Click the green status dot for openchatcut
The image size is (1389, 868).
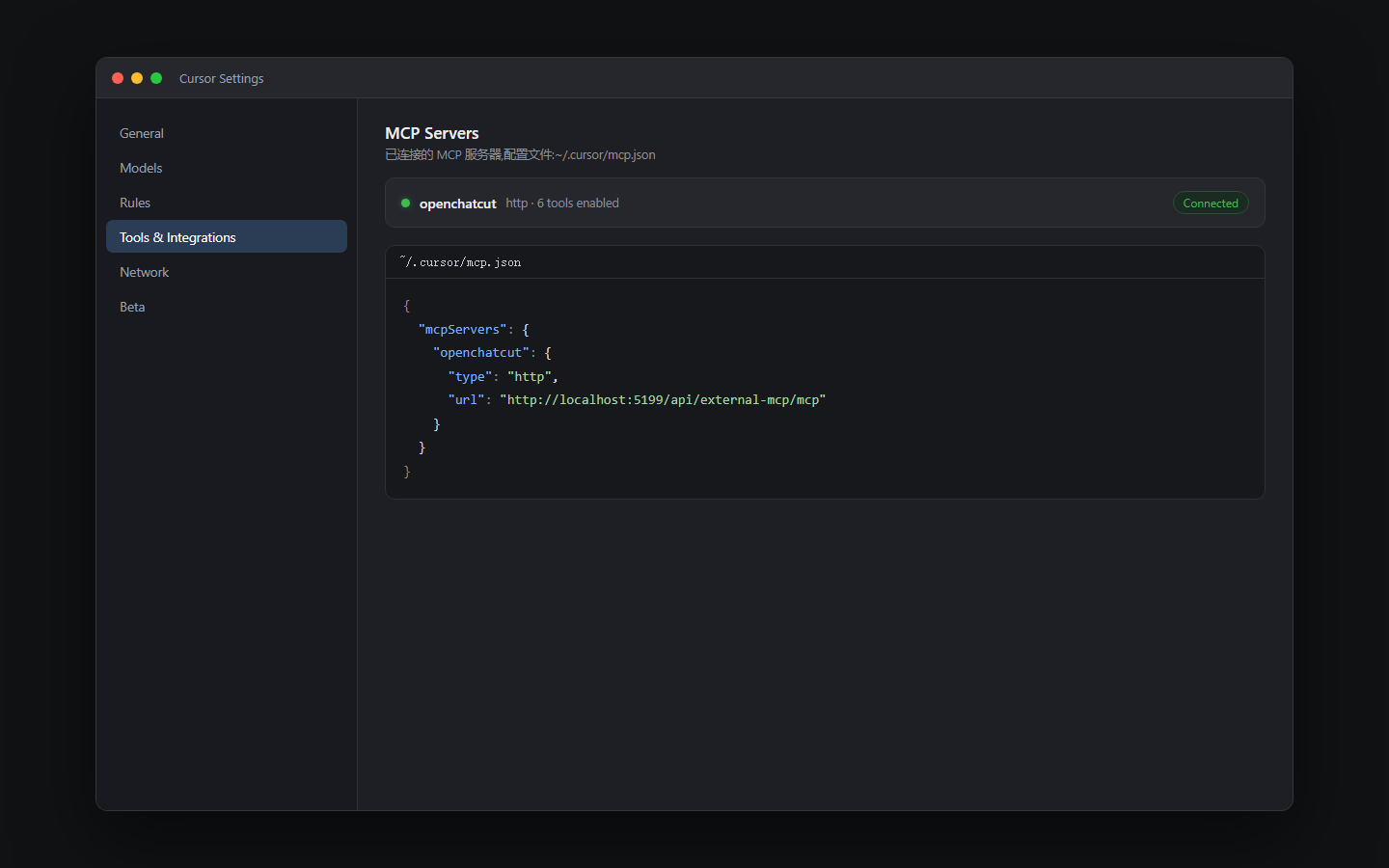[406, 203]
